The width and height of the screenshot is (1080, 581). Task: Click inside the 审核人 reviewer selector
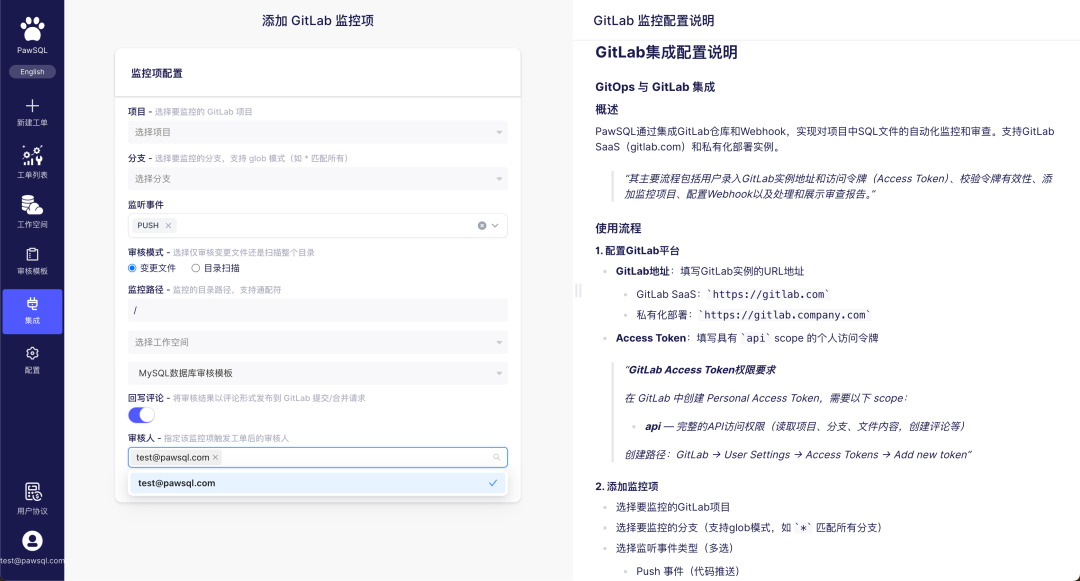coord(318,458)
